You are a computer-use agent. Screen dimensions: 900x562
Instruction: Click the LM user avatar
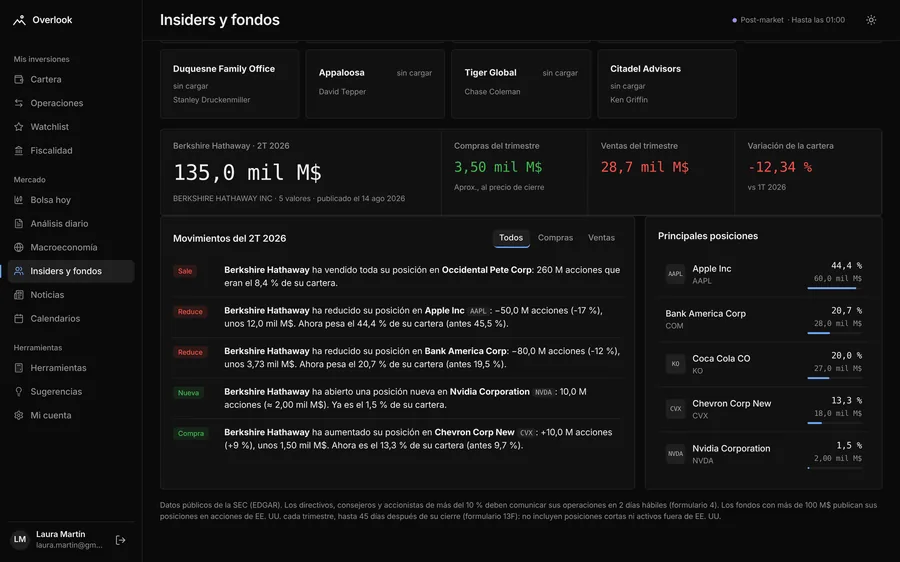point(20,540)
